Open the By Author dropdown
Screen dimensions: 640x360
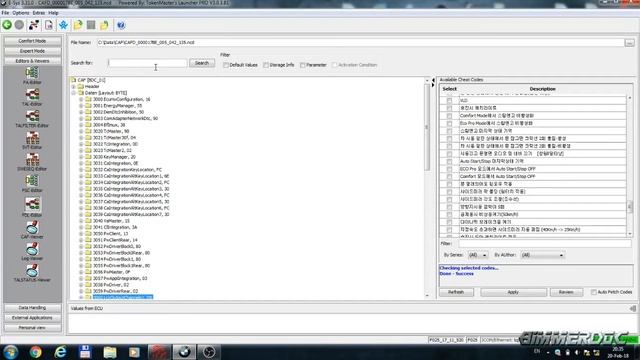(x=542, y=255)
